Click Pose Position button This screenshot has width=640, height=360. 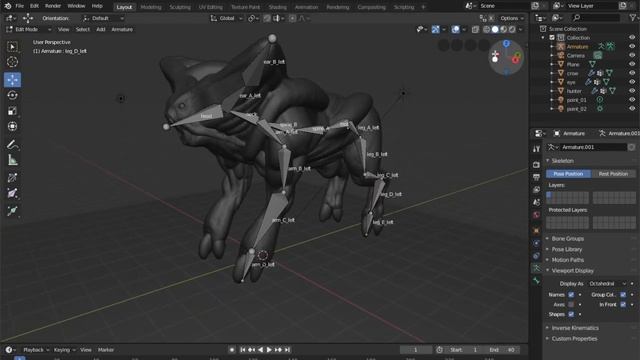pos(568,174)
